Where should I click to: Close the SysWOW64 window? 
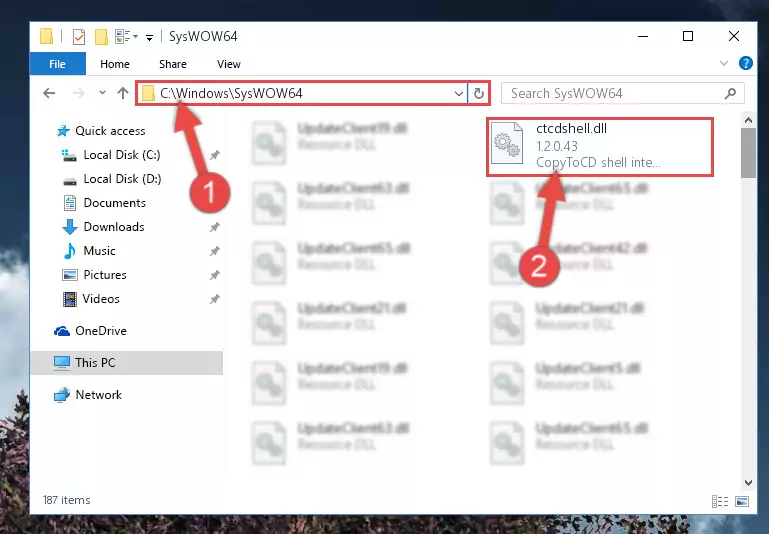[x=734, y=36]
